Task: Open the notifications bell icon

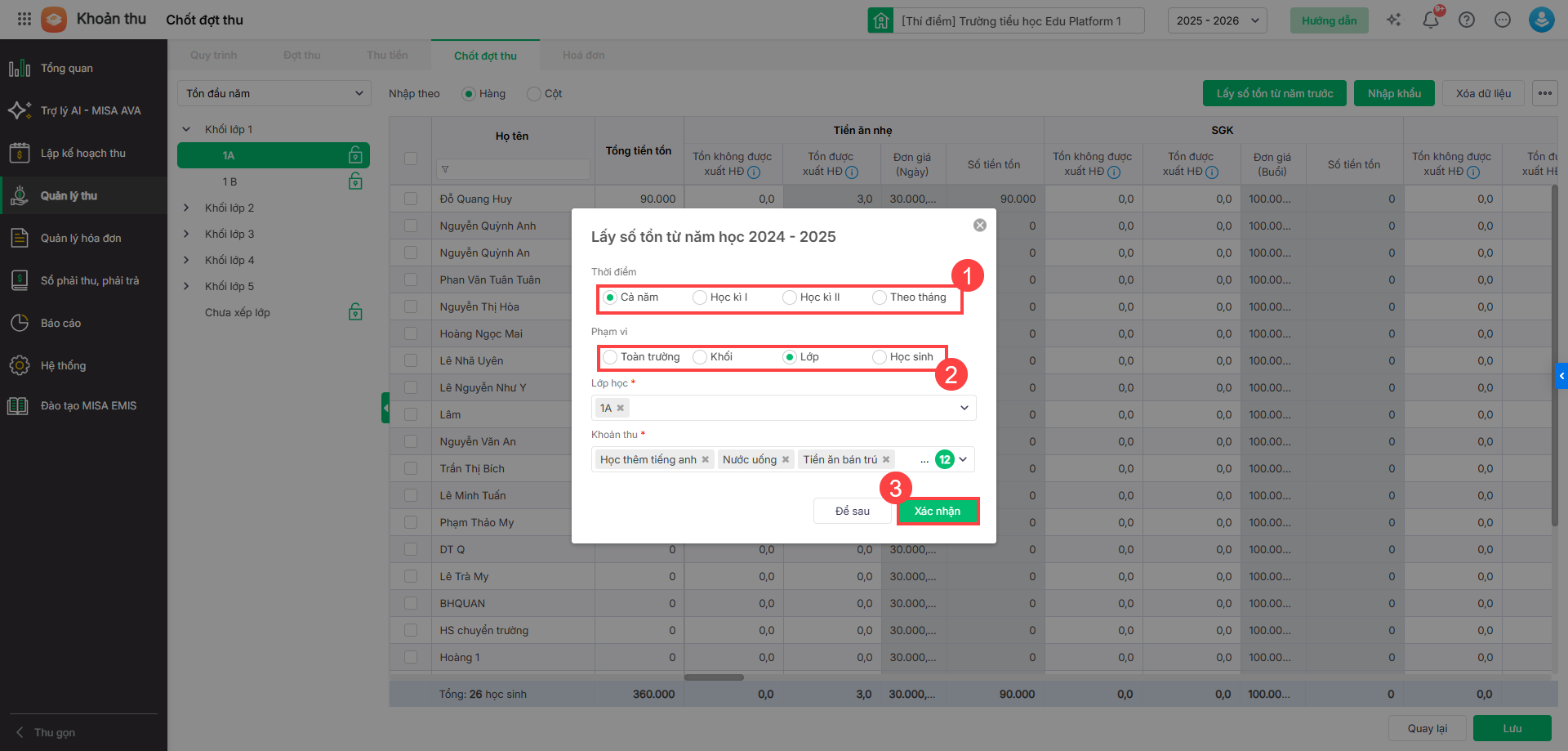Action: pyautogui.click(x=1430, y=20)
